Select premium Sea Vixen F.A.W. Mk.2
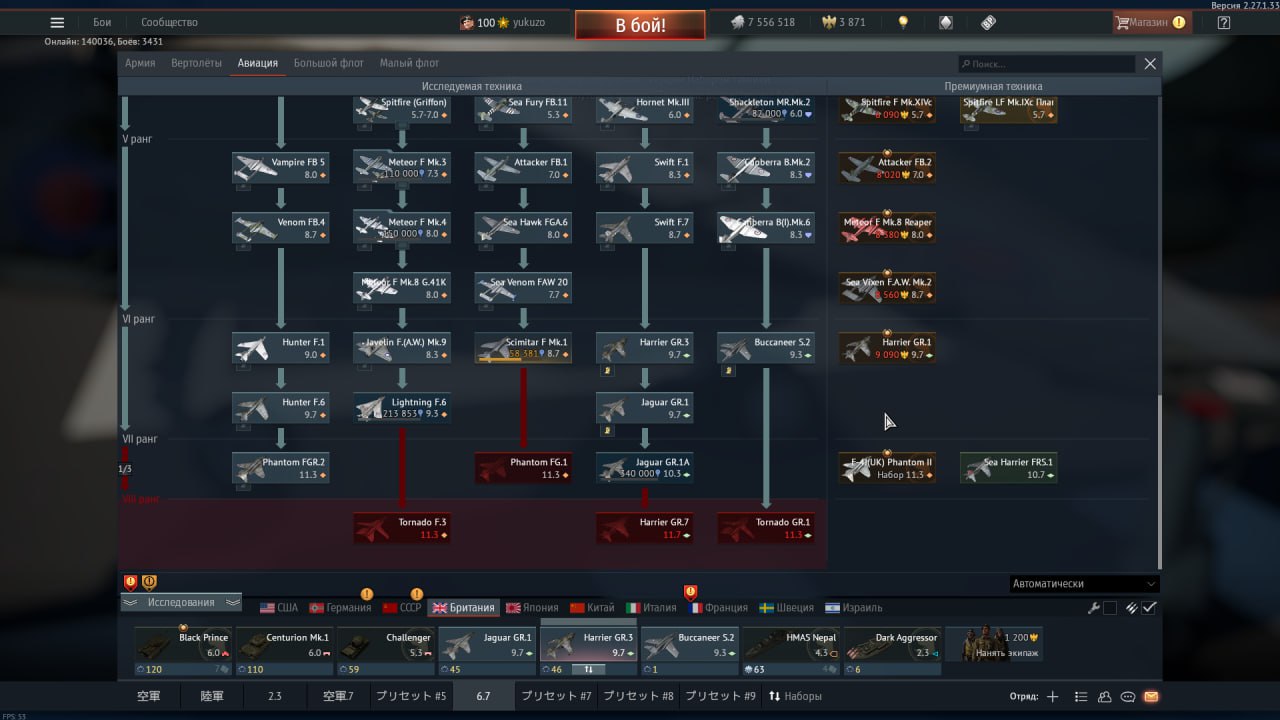Screen dimensions: 1280x720 point(887,288)
